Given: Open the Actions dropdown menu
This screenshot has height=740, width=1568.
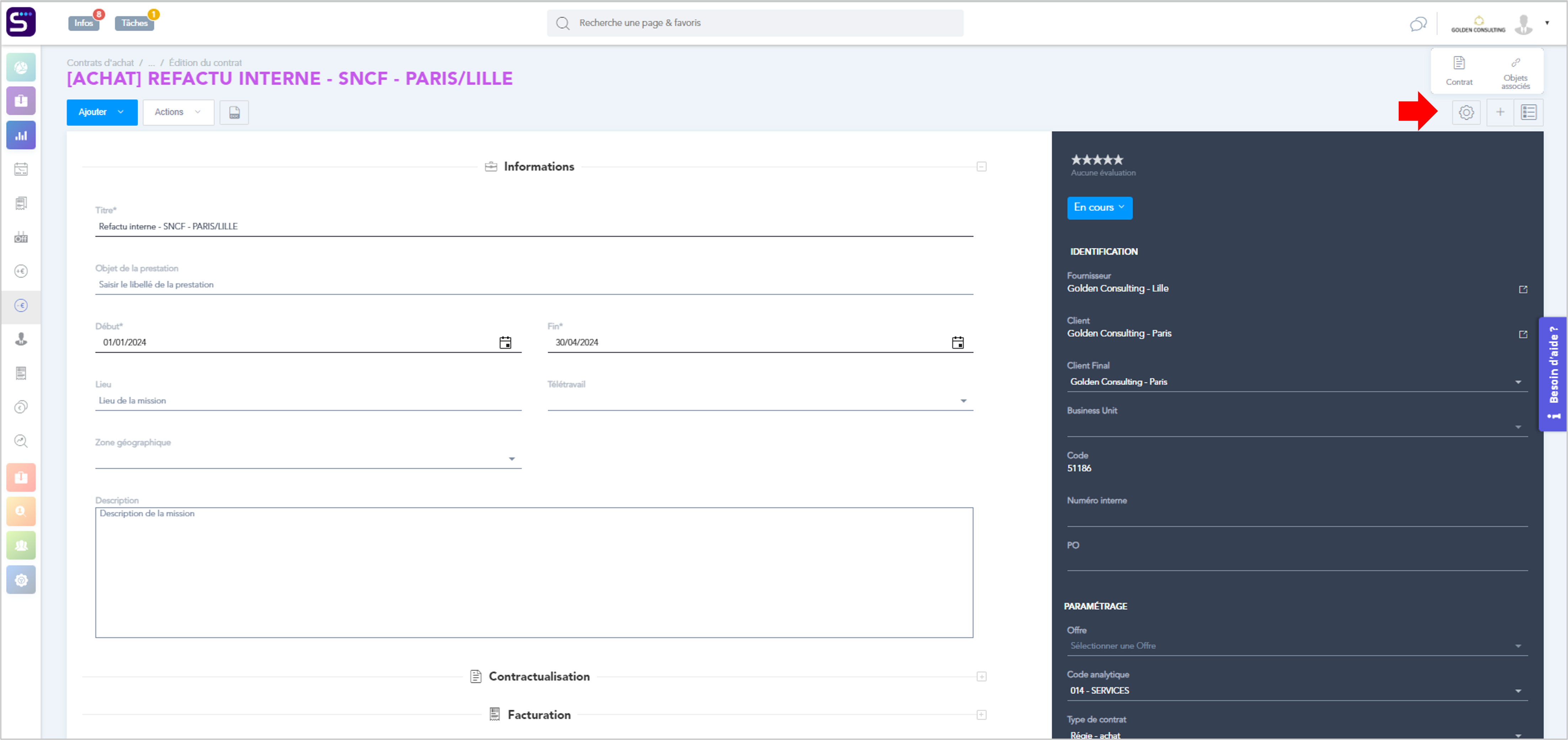Looking at the screenshot, I should pos(178,112).
